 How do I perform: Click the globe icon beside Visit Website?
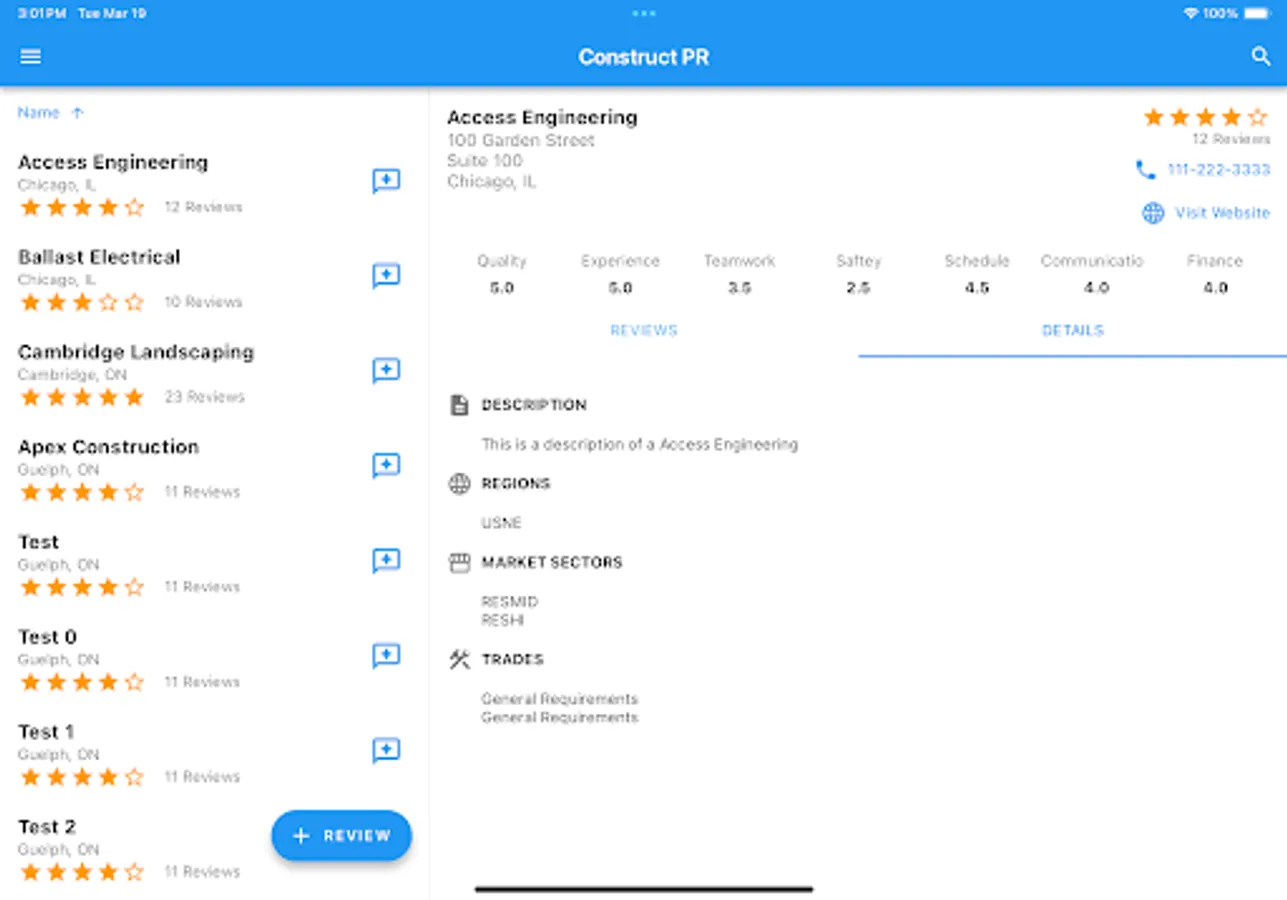click(x=1152, y=213)
